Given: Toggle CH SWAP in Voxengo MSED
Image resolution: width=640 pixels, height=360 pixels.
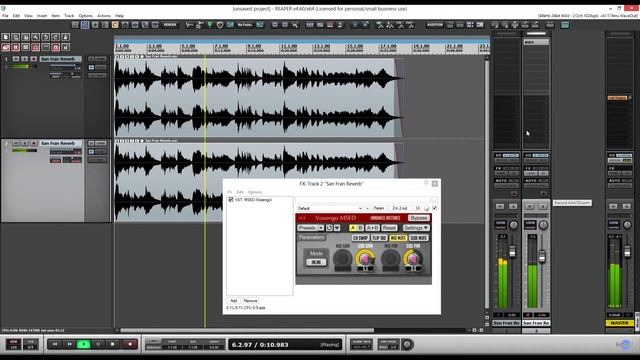Looking at the screenshot, I should pyautogui.click(x=360, y=238).
